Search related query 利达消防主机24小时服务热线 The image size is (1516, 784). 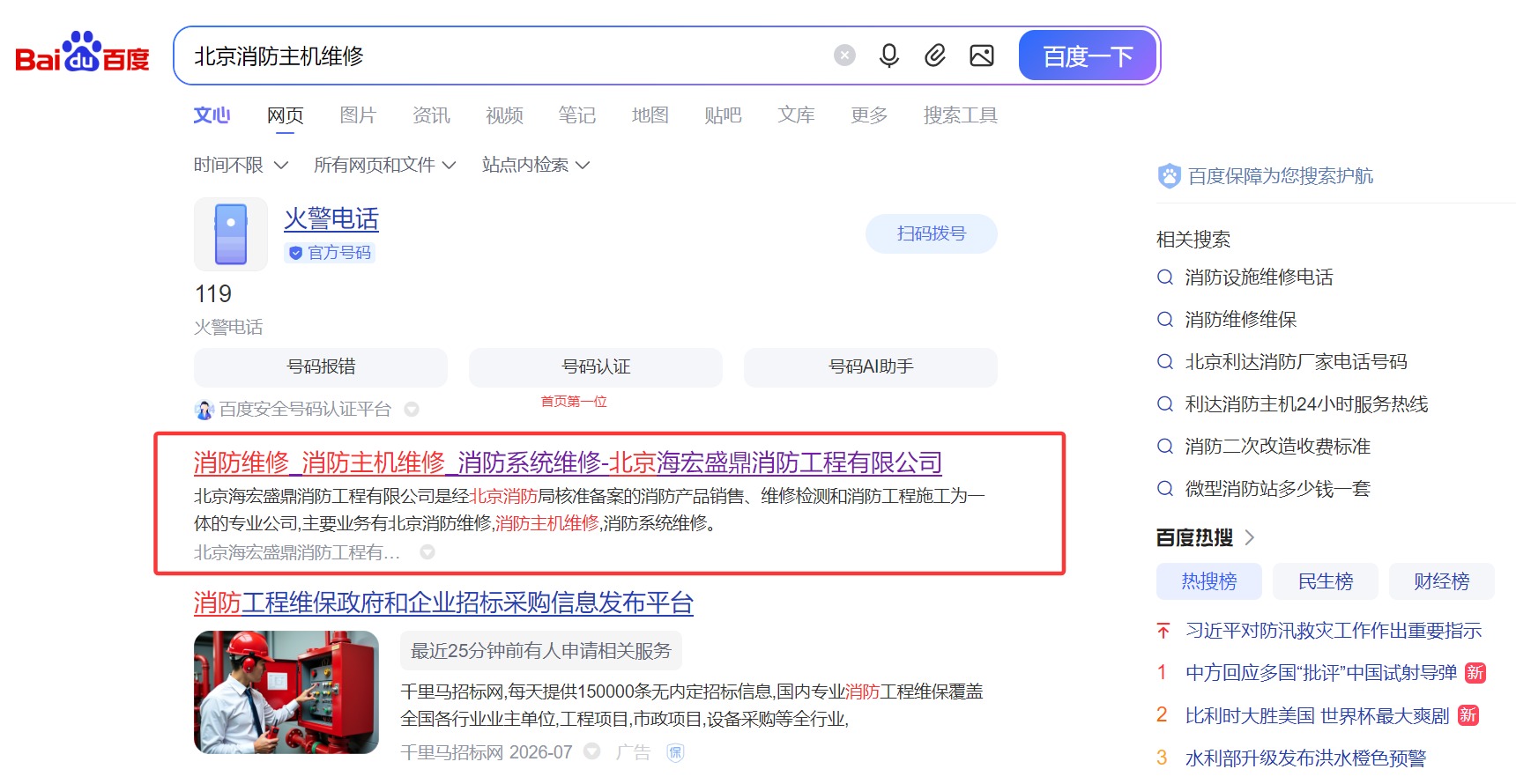(x=1307, y=404)
